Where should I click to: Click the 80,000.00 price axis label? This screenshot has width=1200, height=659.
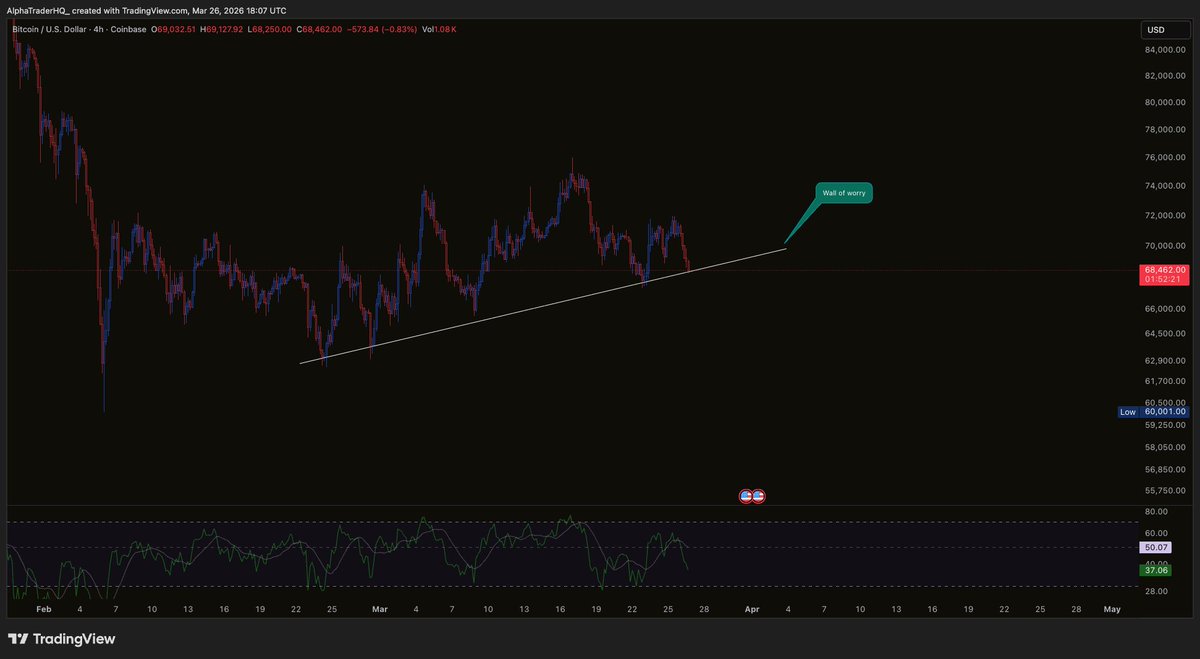pyautogui.click(x=1165, y=102)
